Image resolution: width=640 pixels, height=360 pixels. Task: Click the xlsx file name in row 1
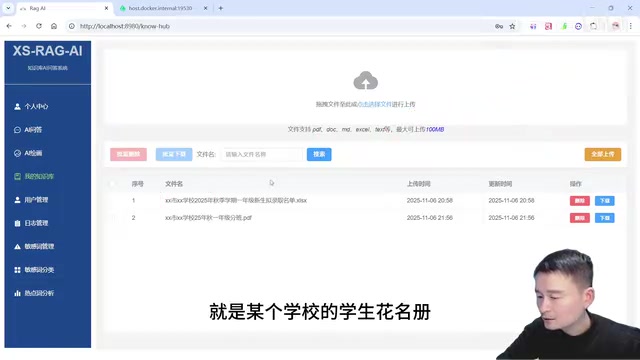[x=236, y=200]
